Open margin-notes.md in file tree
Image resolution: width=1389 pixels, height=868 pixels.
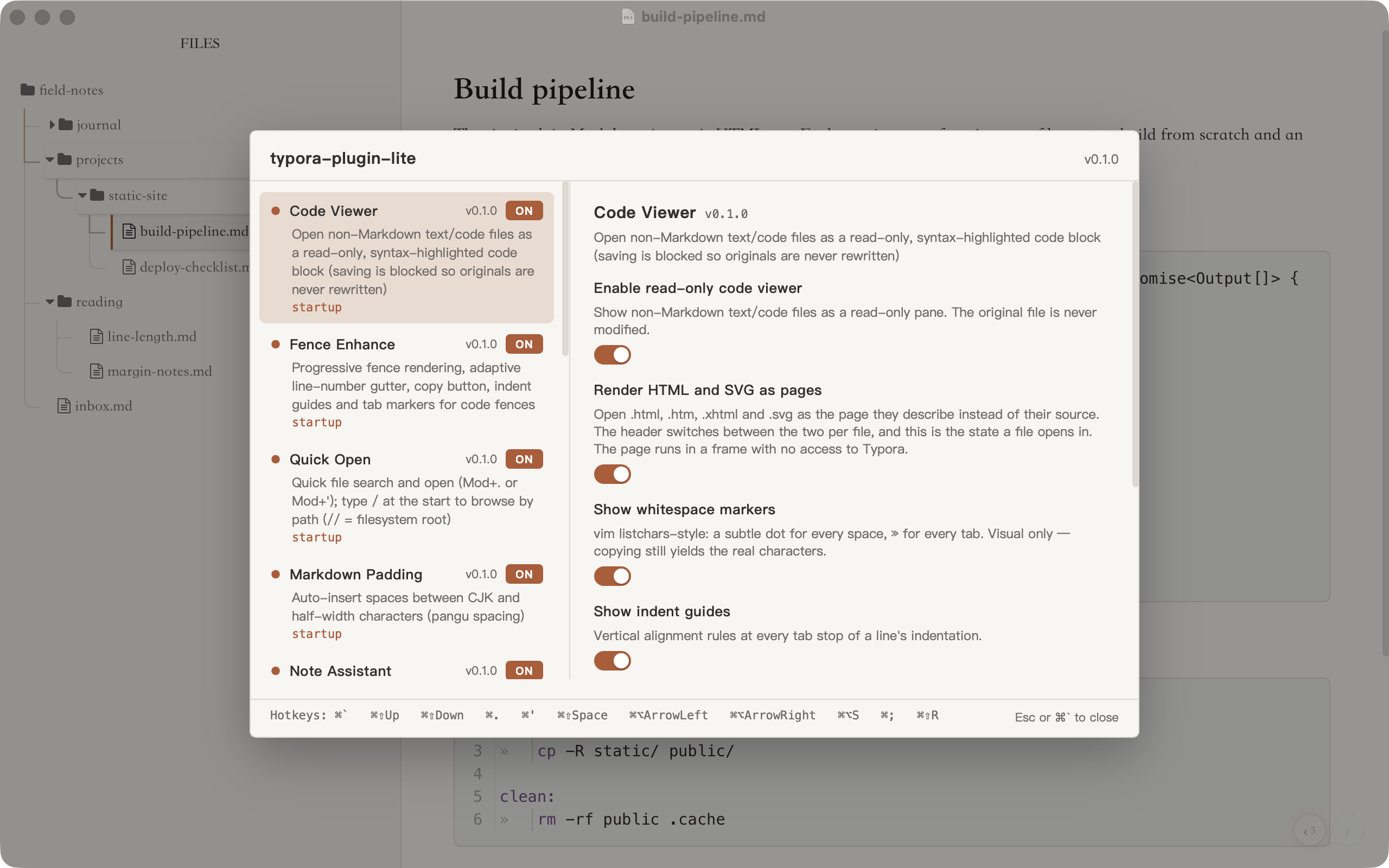(x=160, y=372)
